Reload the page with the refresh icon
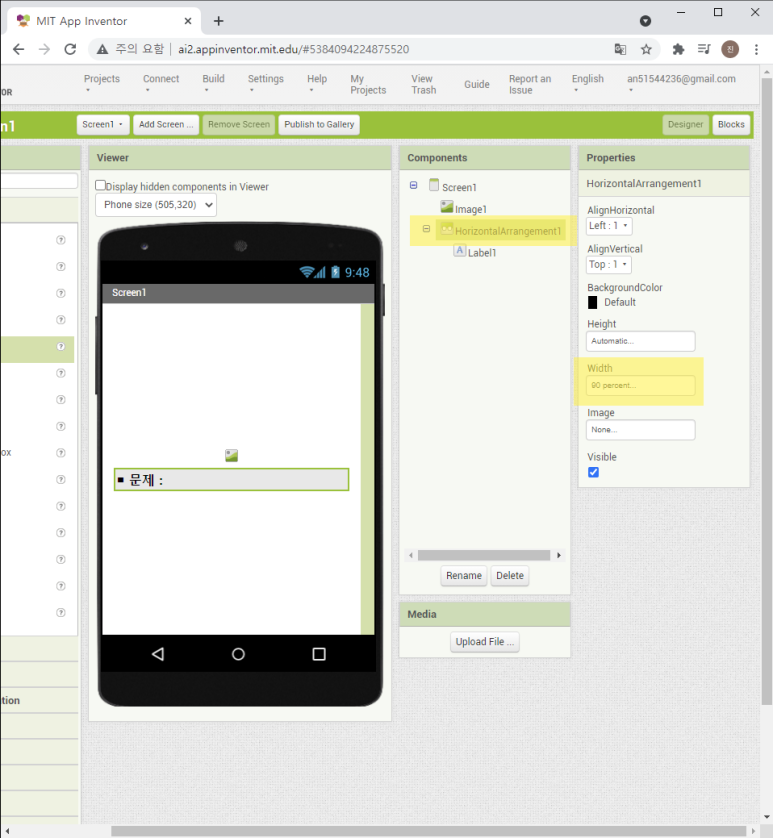773x838 pixels. coord(70,49)
